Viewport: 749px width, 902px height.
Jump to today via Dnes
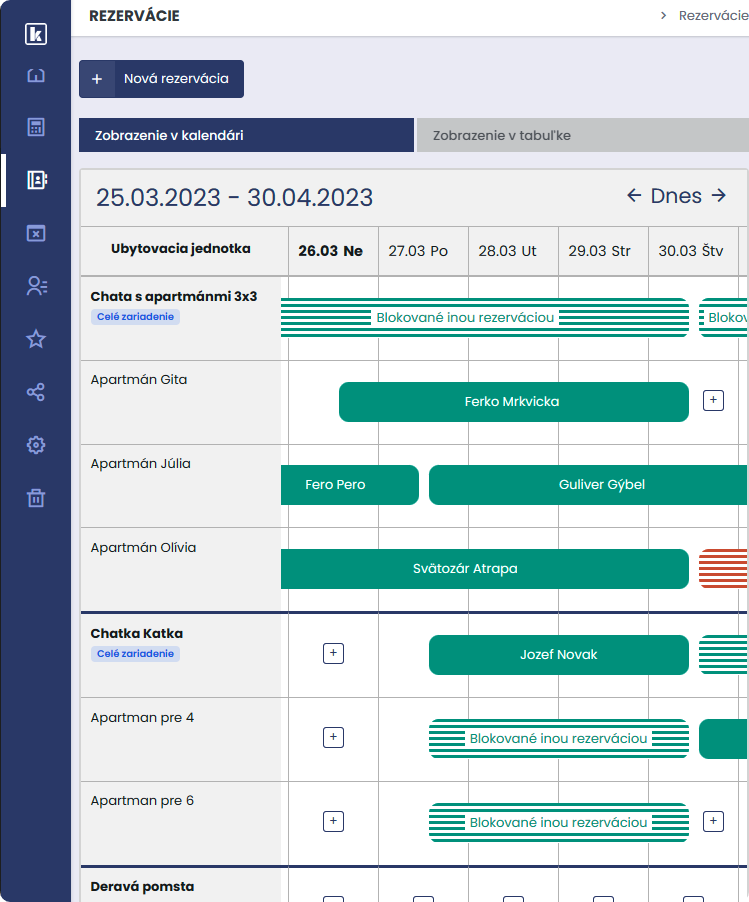pos(676,196)
